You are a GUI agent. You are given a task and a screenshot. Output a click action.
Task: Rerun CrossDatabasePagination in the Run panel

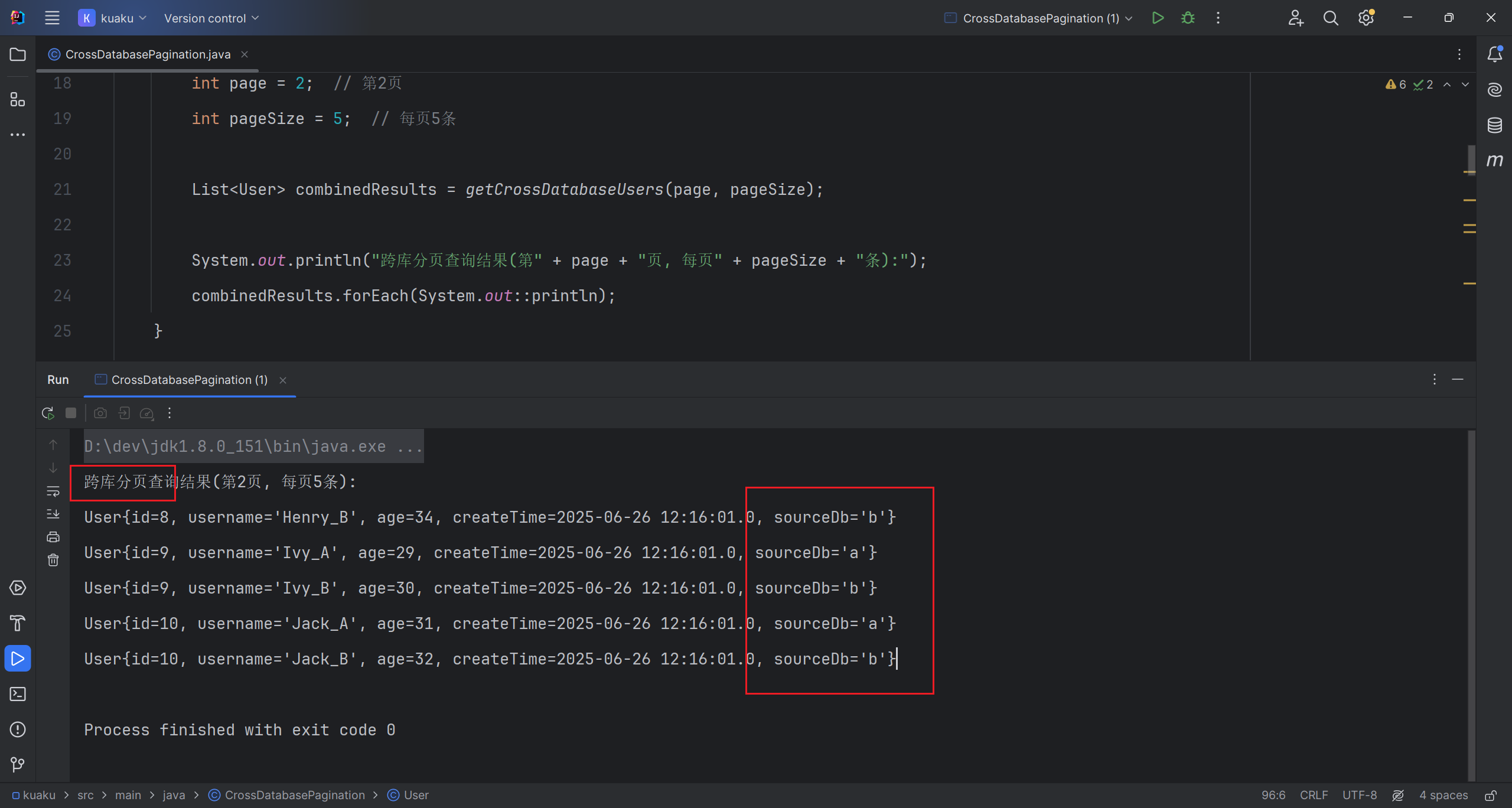48,413
